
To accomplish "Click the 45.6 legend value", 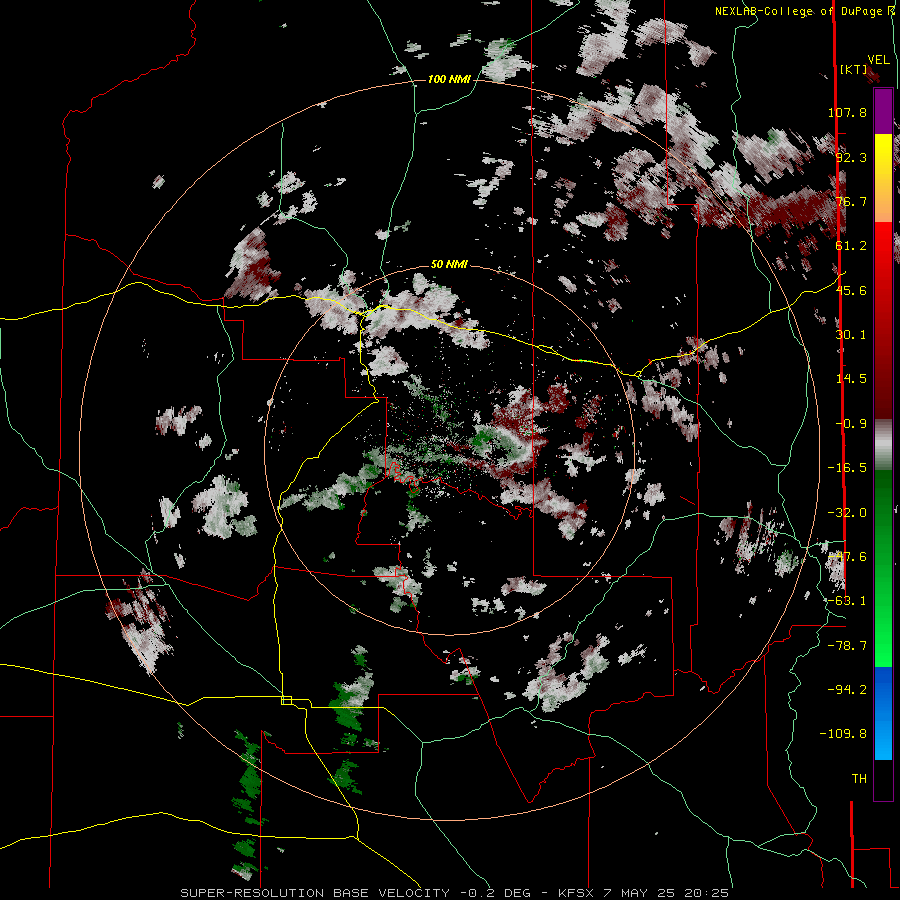I will [851, 290].
